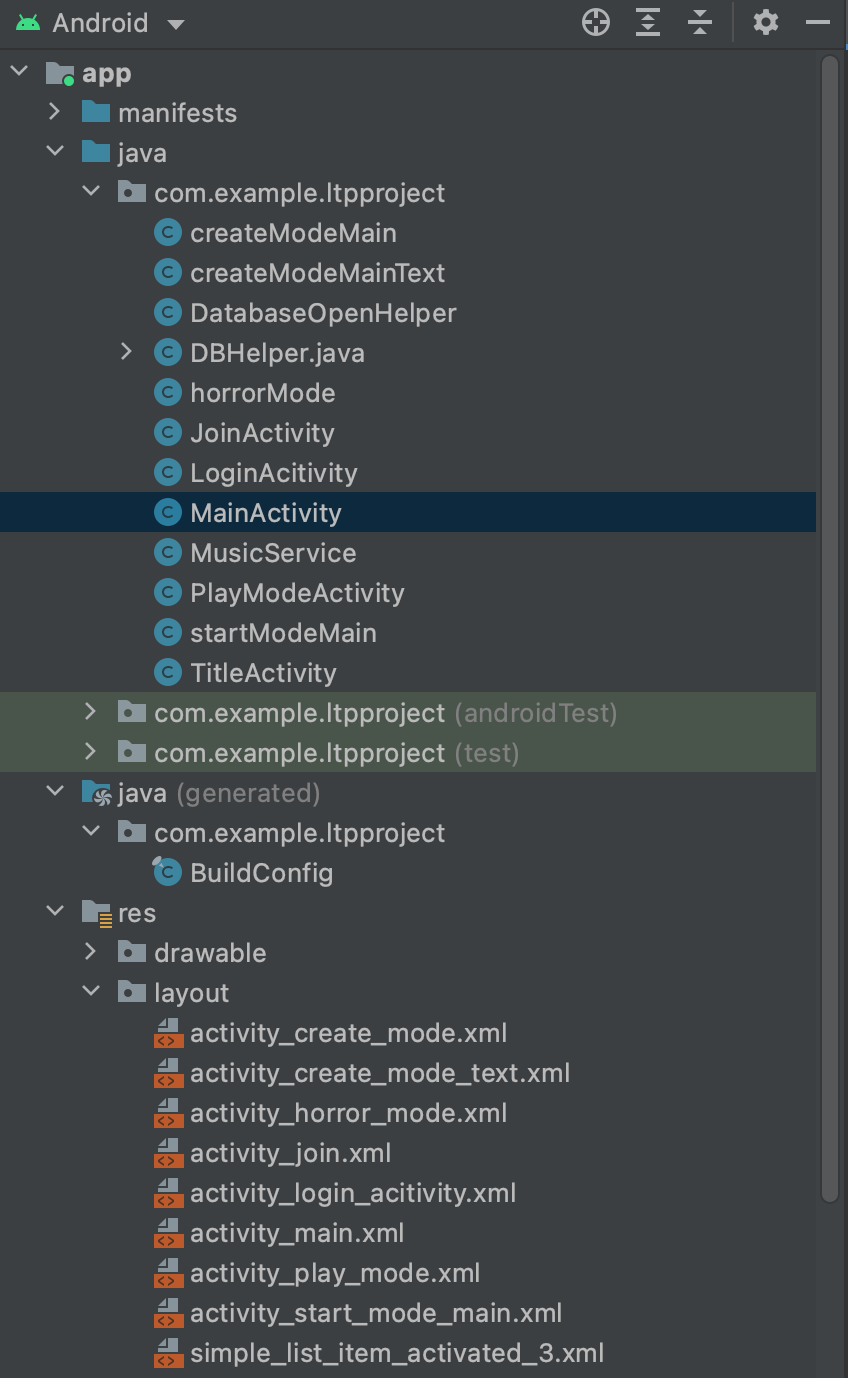Image resolution: width=848 pixels, height=1378 pixels.
Task: Expand the com.example.ltpproject (test) package
Action: (x=91, y=752)
